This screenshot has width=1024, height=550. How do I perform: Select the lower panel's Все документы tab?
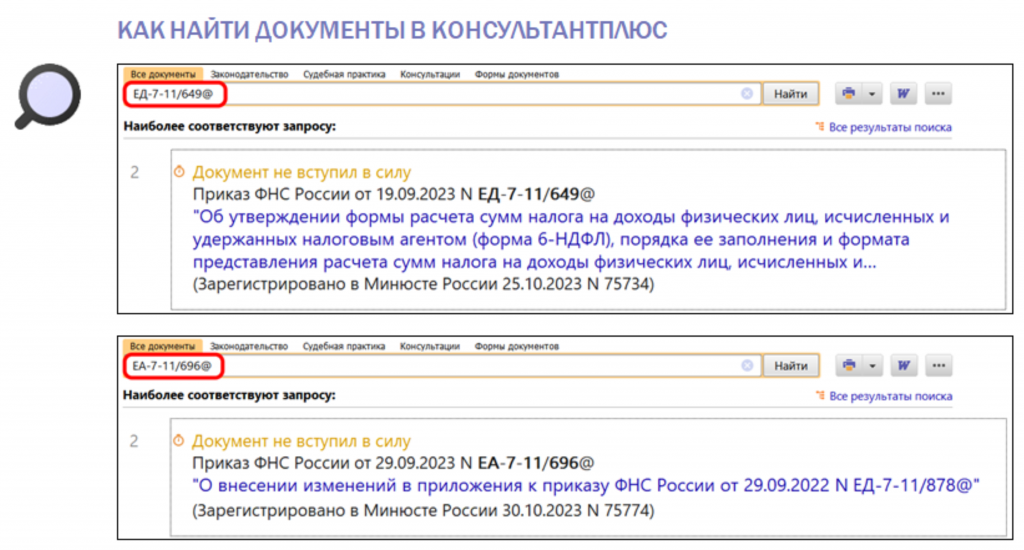pos(162,346)
